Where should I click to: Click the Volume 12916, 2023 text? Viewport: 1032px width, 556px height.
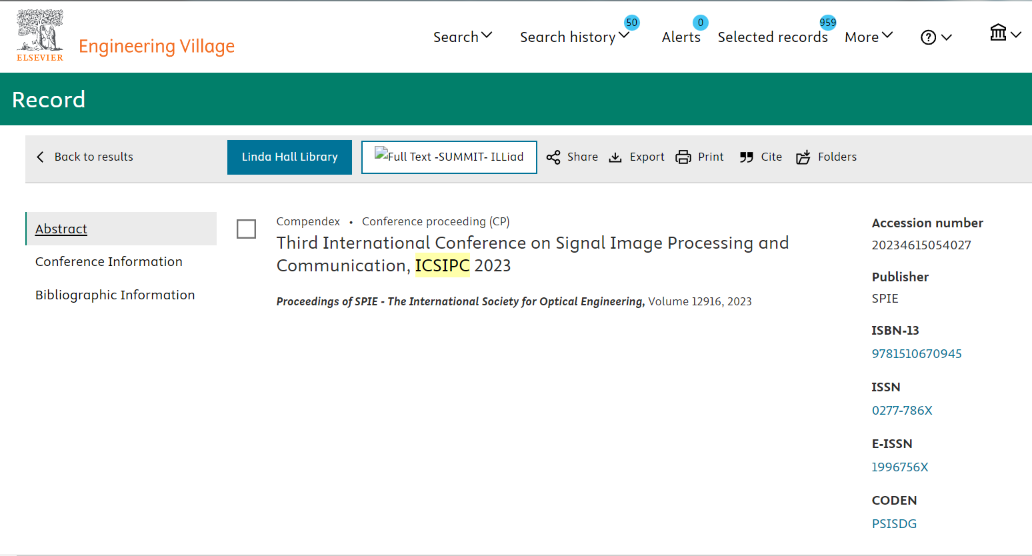(x=700, y=301)
